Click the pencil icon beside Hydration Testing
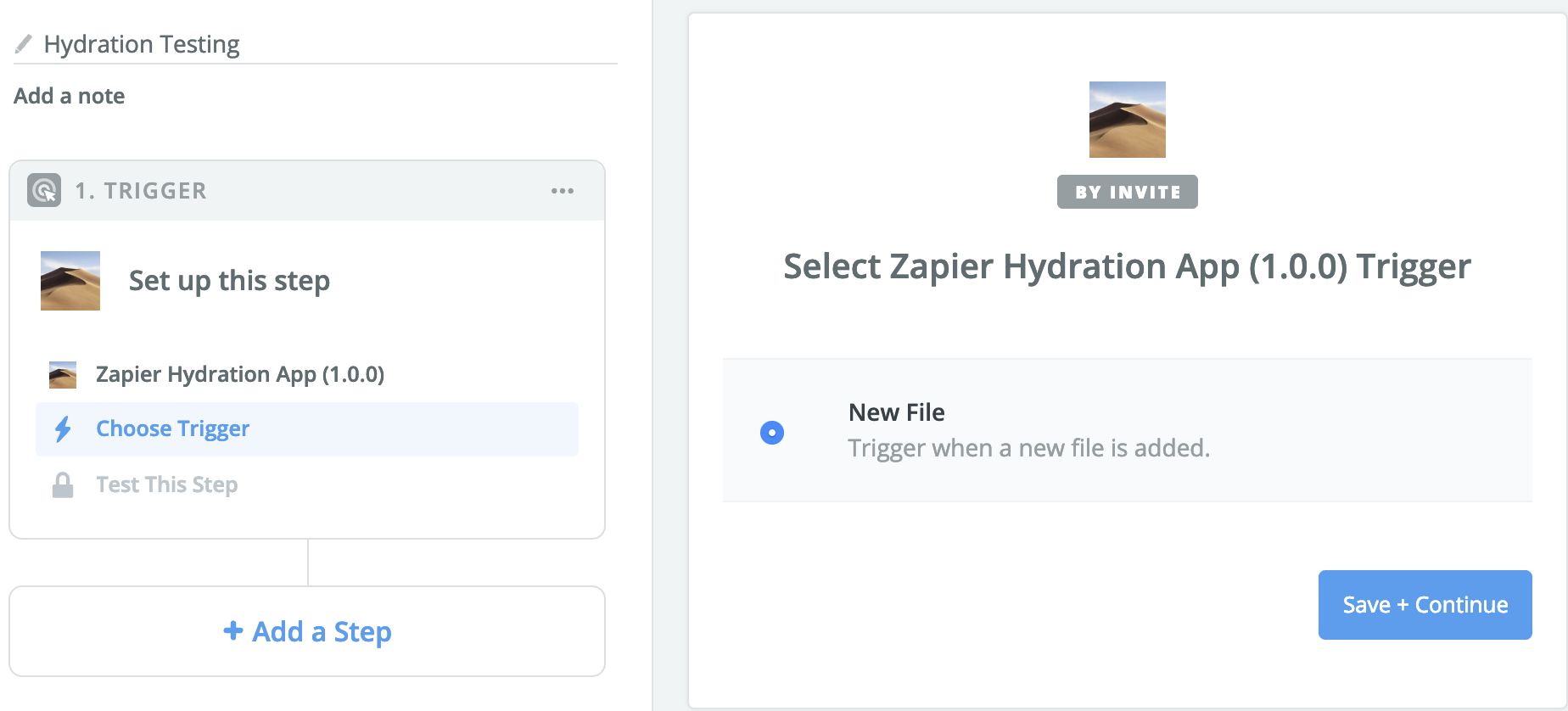 (x=24, y=43)
